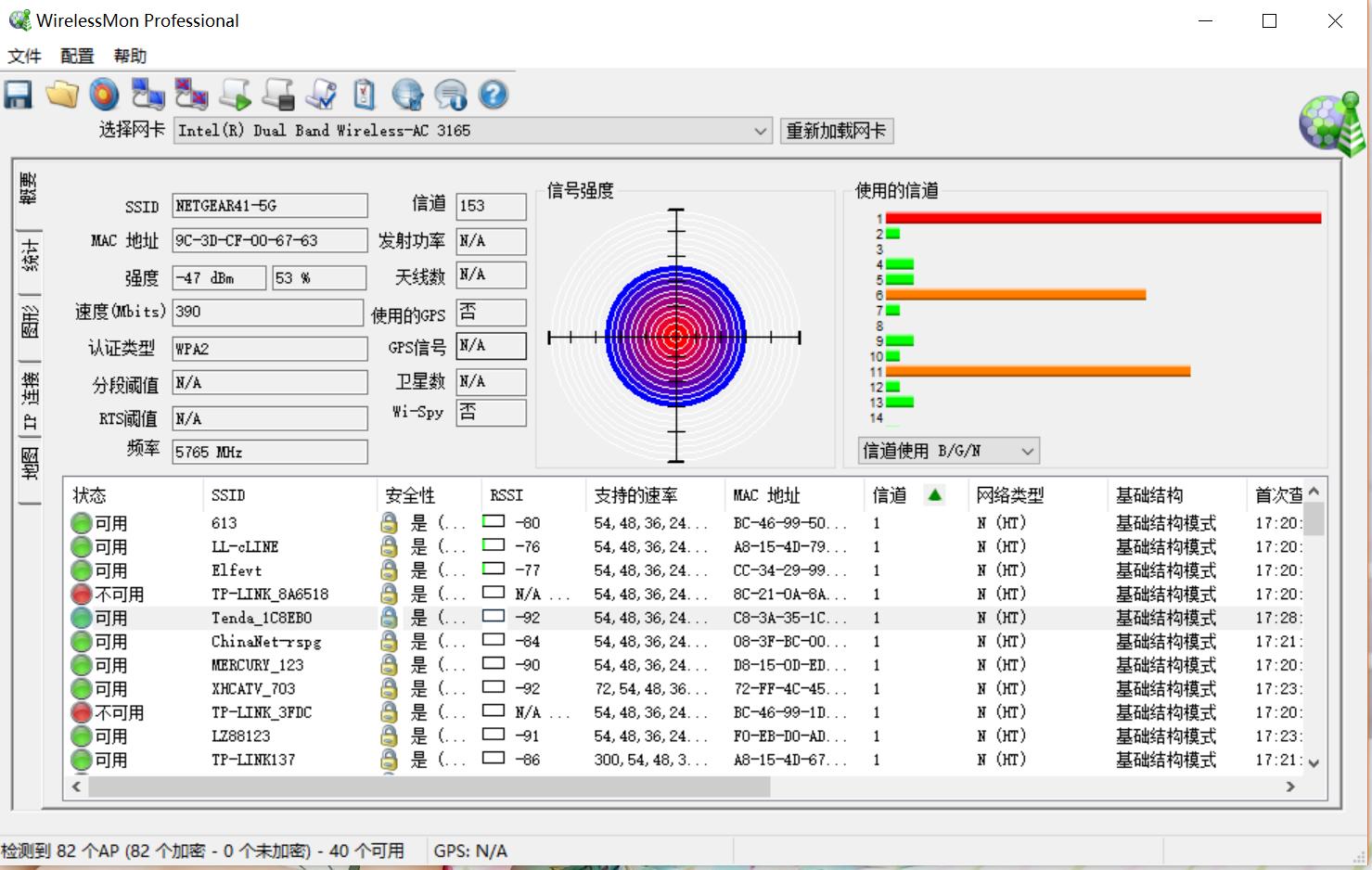Screen dimensions: 1372x870
Task: Click the 重新加载网卡 button
Action: (835, 130)
